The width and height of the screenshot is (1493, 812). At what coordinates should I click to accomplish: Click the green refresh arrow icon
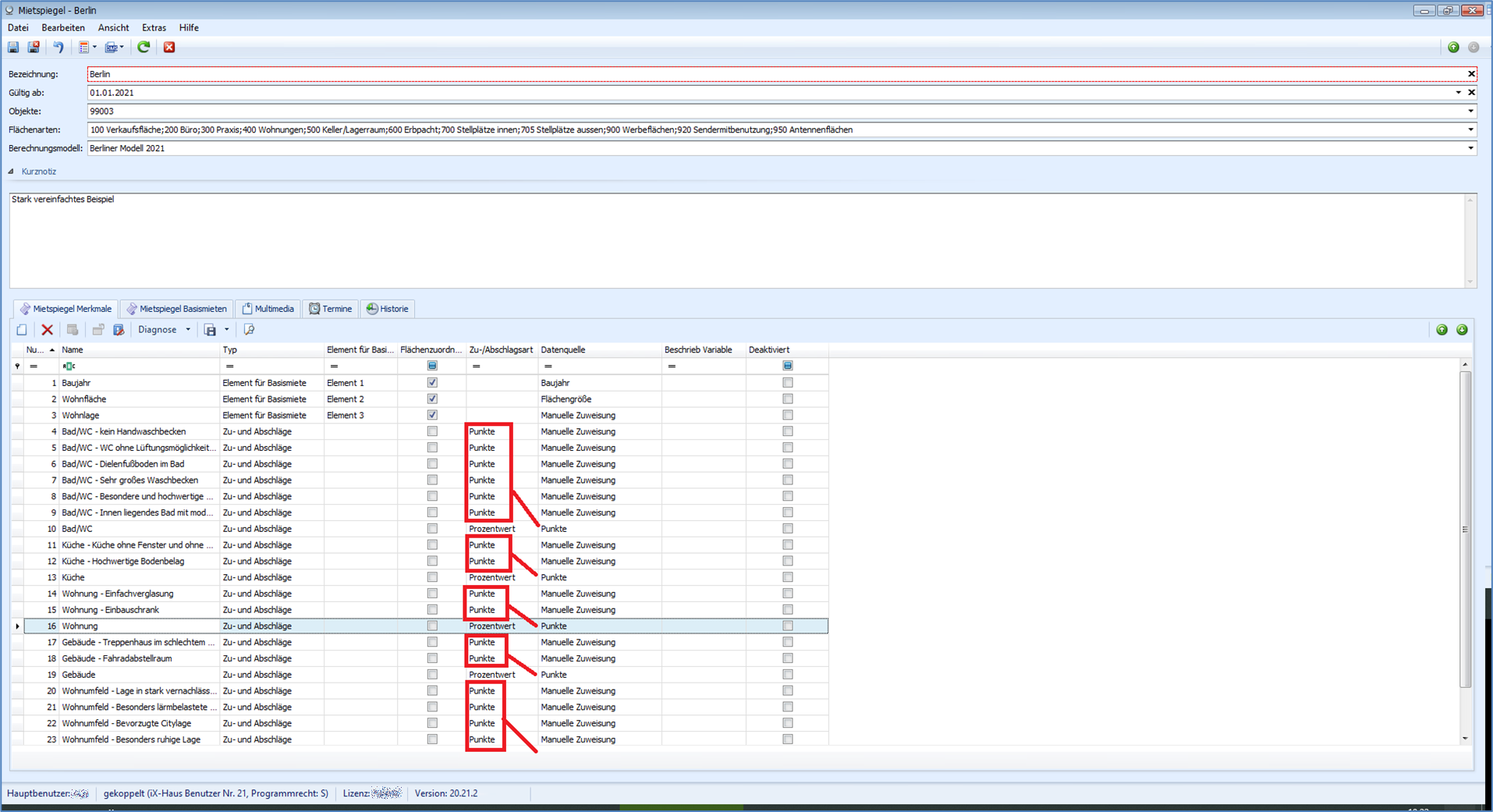pos(144,48)
